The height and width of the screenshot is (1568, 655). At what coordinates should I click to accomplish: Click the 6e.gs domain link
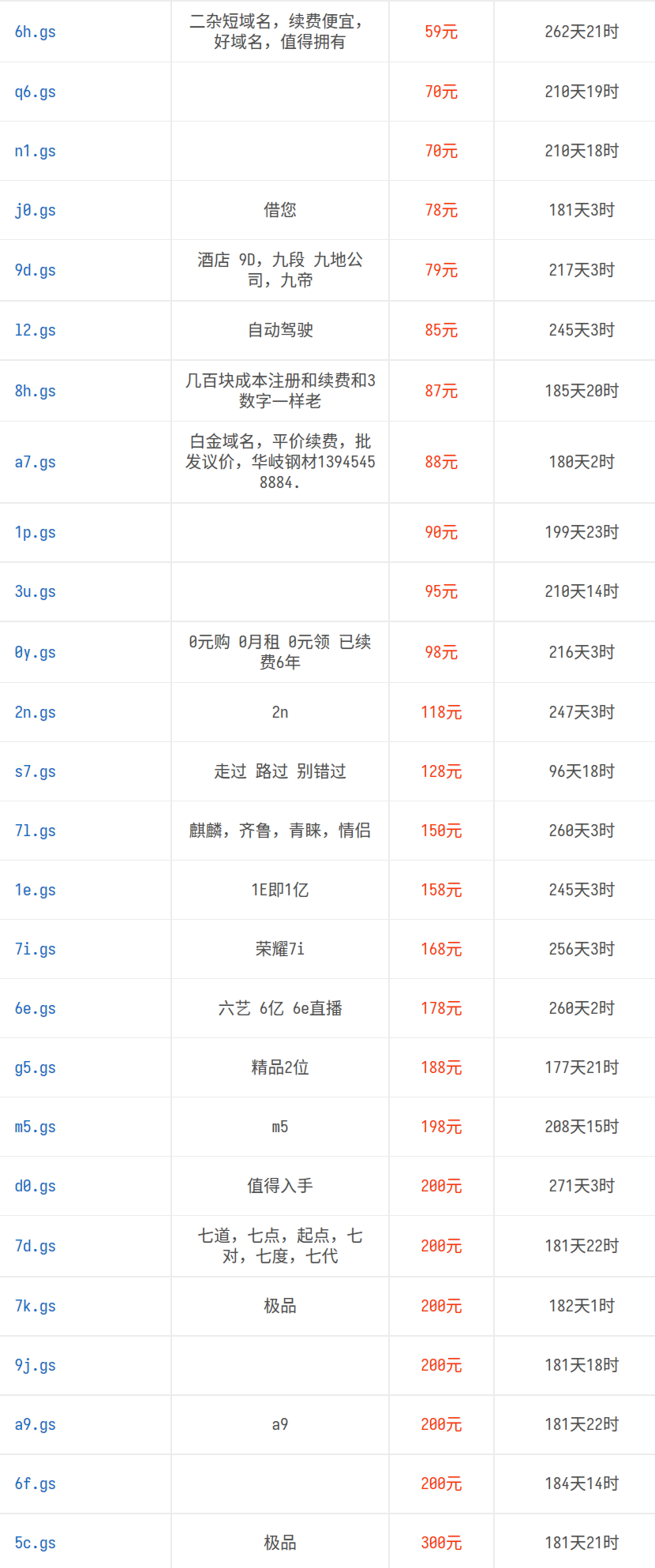pos(36,1008)
